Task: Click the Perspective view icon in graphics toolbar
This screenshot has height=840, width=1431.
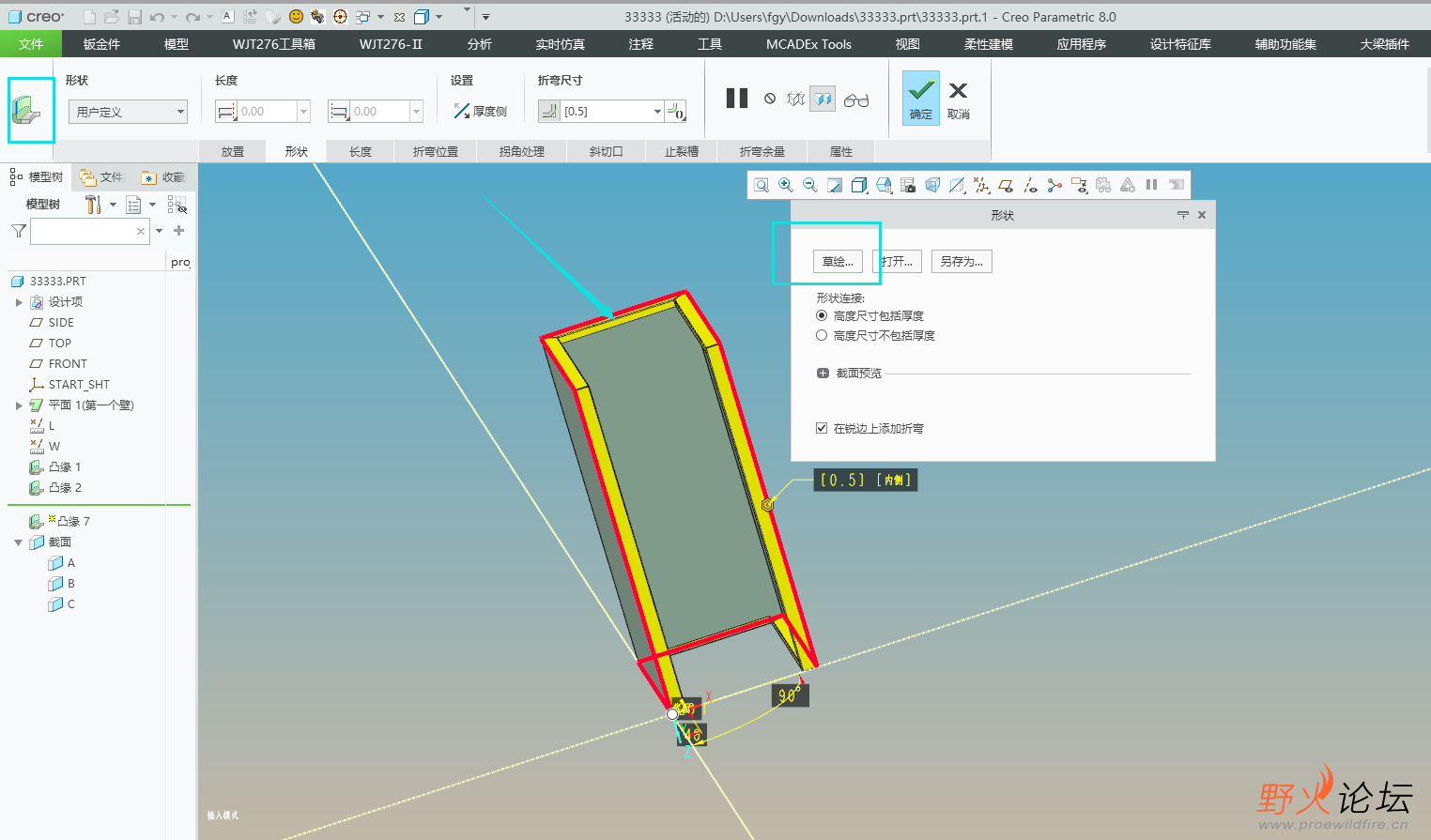Action: [x=932, y=185]
